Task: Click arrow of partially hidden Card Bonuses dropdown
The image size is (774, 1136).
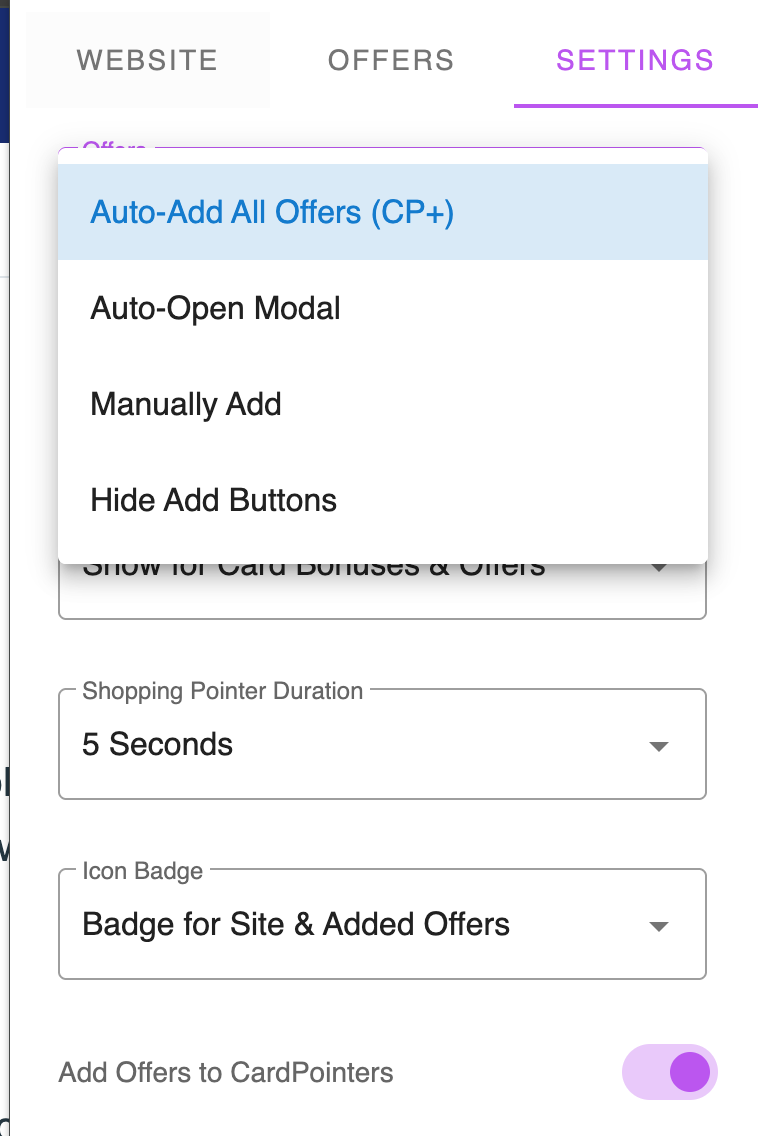Action: pos(659,568)
